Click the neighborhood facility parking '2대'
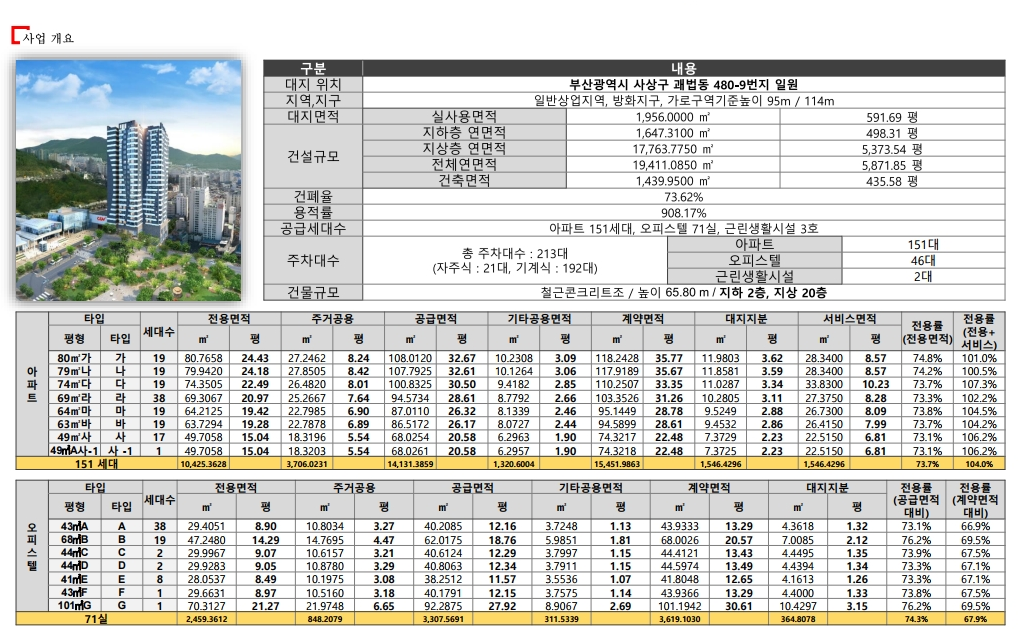Viewport: 1034px width, 639px height. 923,276
